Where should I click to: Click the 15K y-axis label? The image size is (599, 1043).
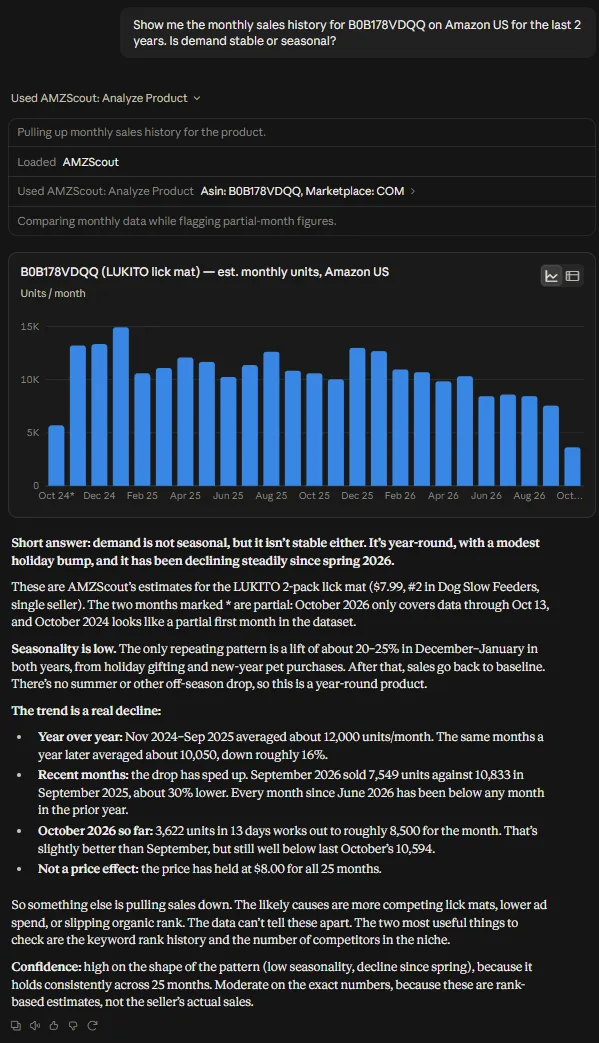coord(30,327)
